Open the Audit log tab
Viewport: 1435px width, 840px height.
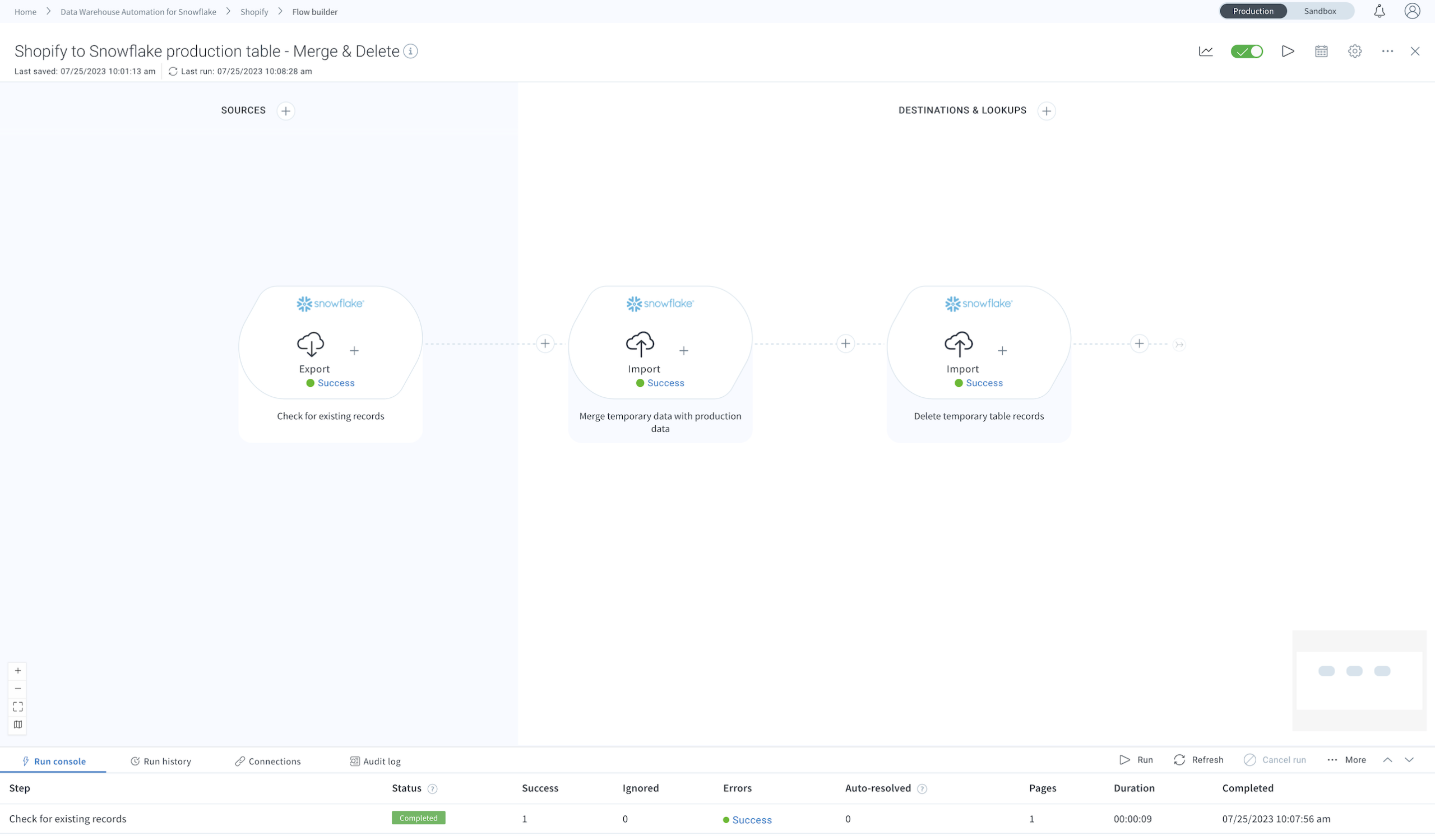pyautogui.click(x=375, y=762)
